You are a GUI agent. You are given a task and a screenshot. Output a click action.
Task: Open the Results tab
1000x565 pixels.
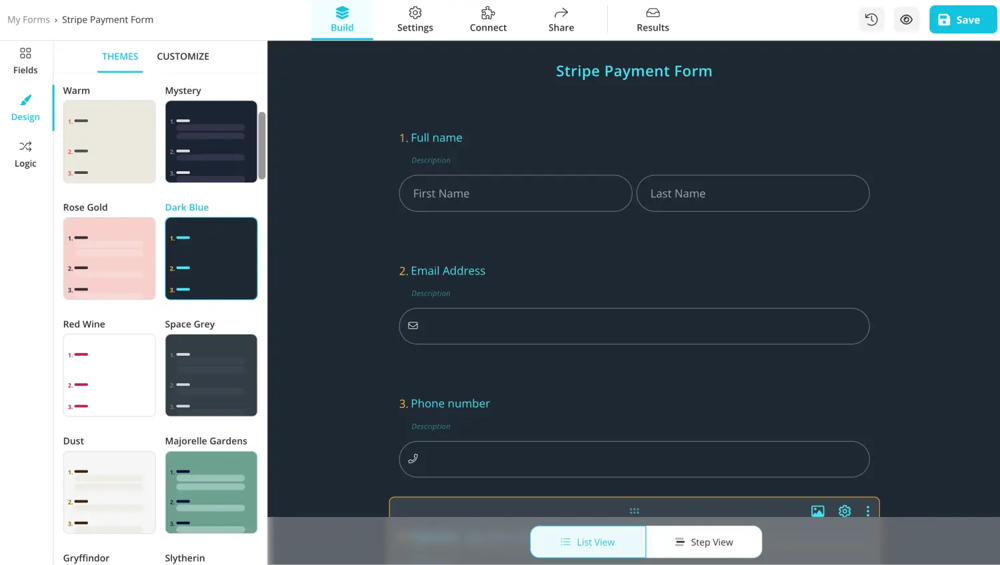pos(653,20)
